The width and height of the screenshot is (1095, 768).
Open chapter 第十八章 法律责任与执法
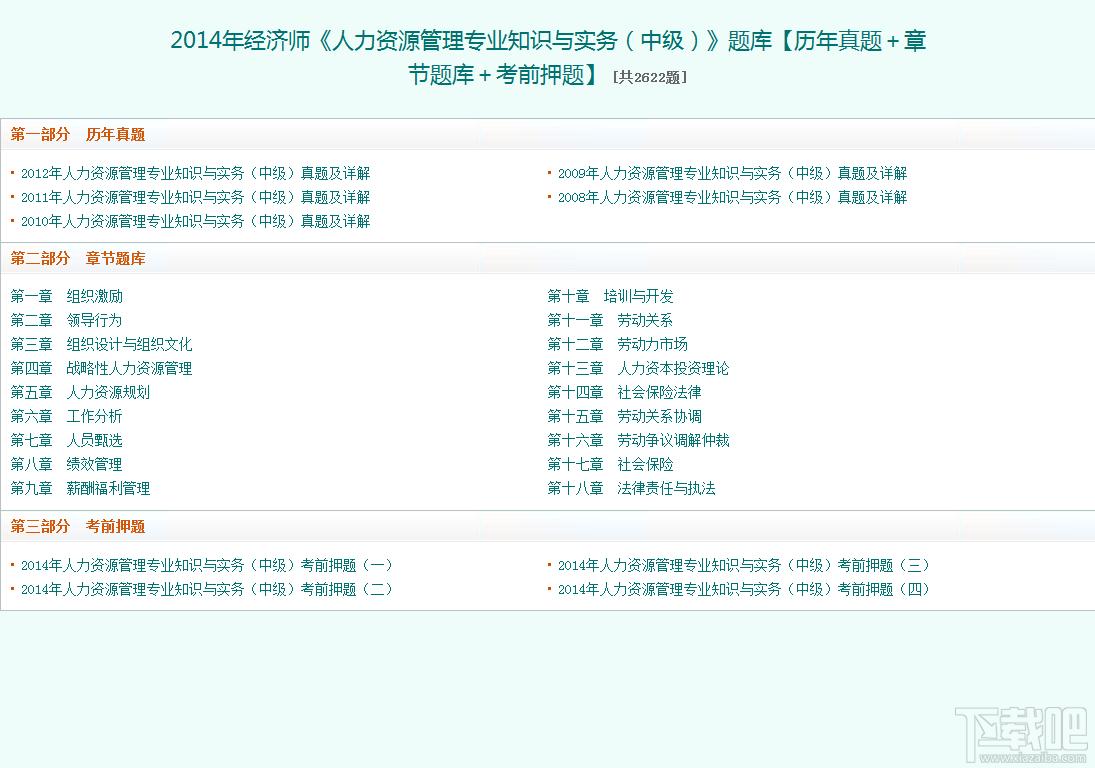tap(632, 489)
